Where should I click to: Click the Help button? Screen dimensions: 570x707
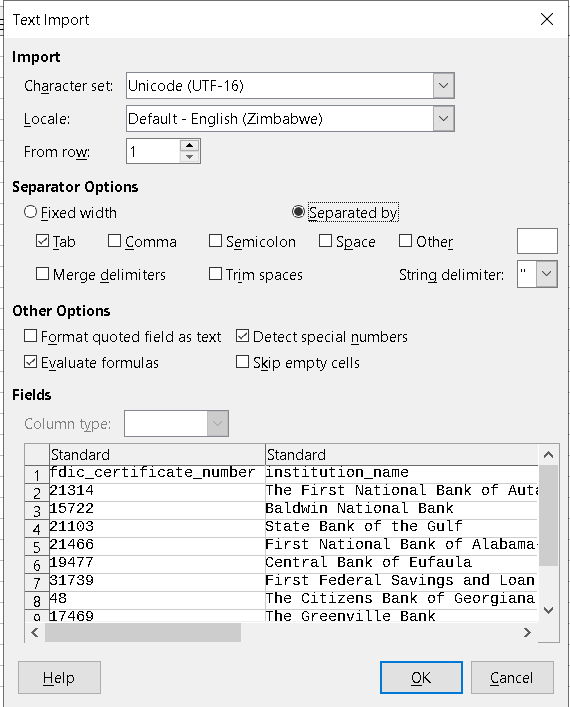[x=59, y=677]
